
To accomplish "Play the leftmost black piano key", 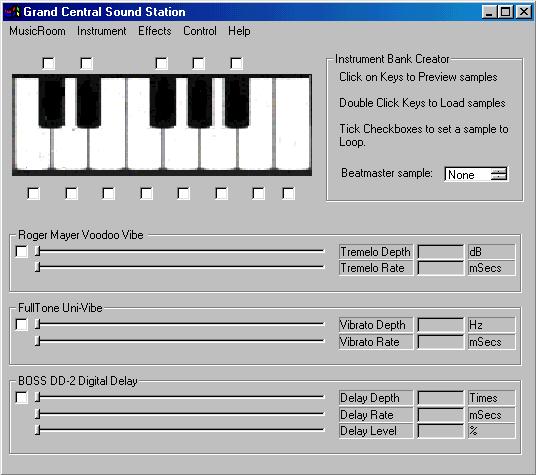I will [x=52, y=102].
